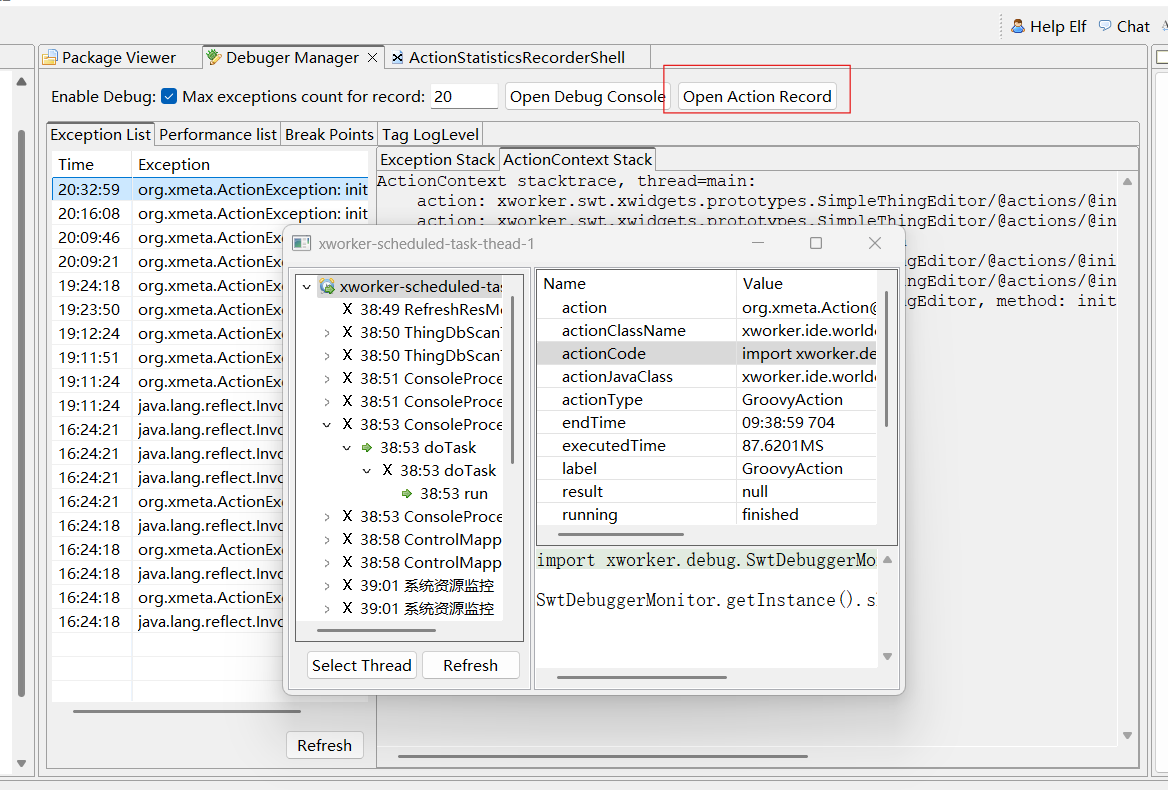1168x790 pixels.
Task: Click Refresh below the exception list
Action: coord(324,745)
